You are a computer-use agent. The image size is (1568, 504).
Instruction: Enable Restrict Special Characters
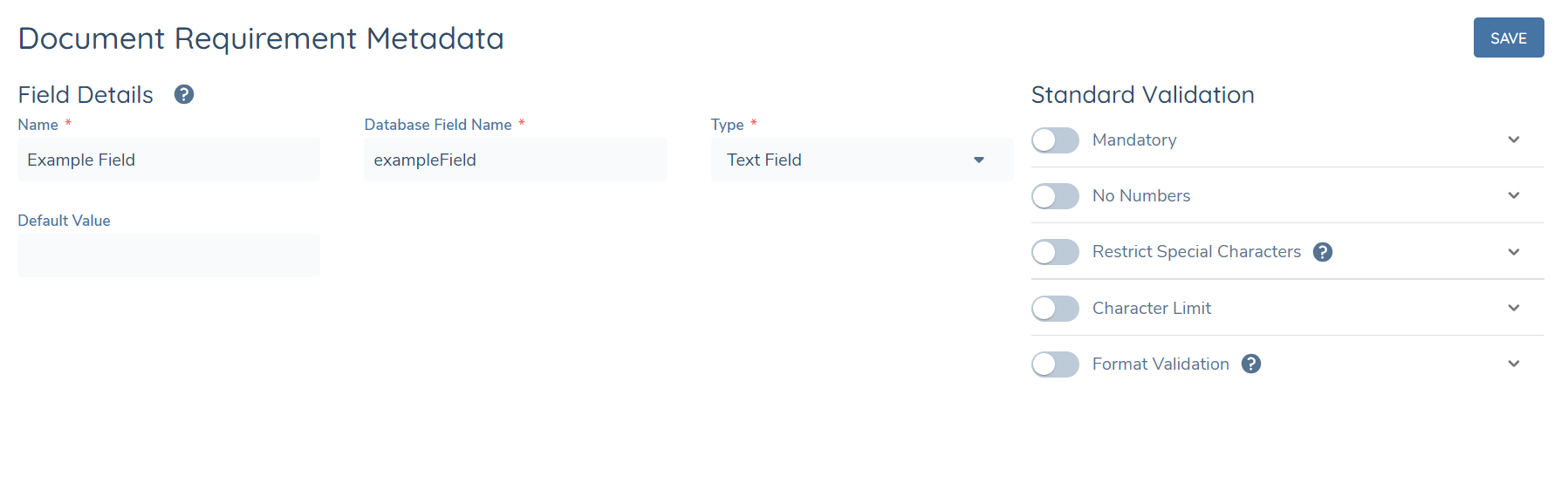pos(1055,251)
